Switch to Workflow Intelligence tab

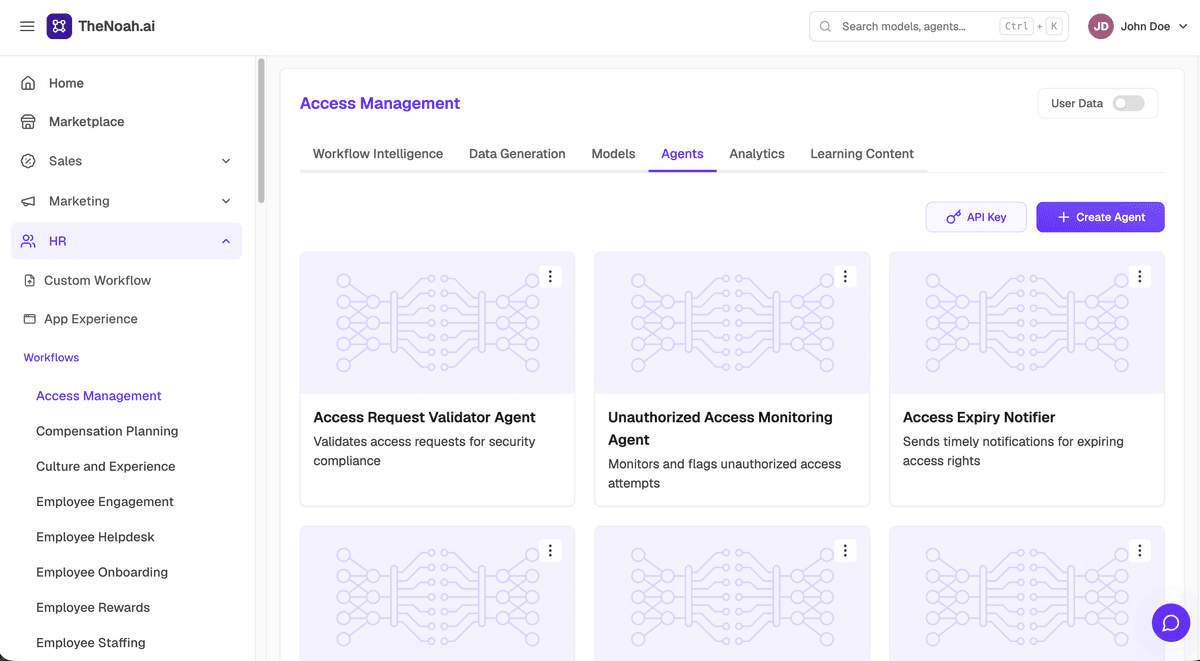click(378, 154)
